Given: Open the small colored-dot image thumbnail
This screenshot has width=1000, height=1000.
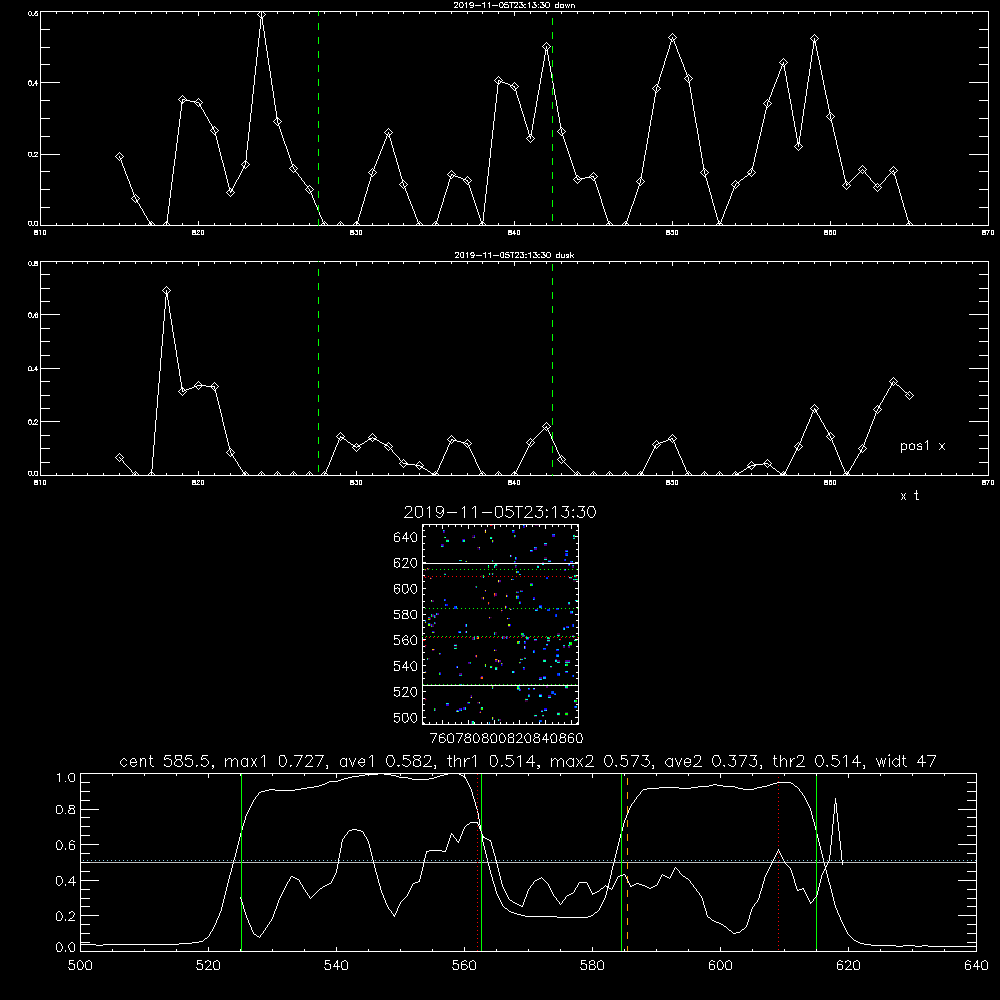Looking at the screenshot, I should point(500,624).
